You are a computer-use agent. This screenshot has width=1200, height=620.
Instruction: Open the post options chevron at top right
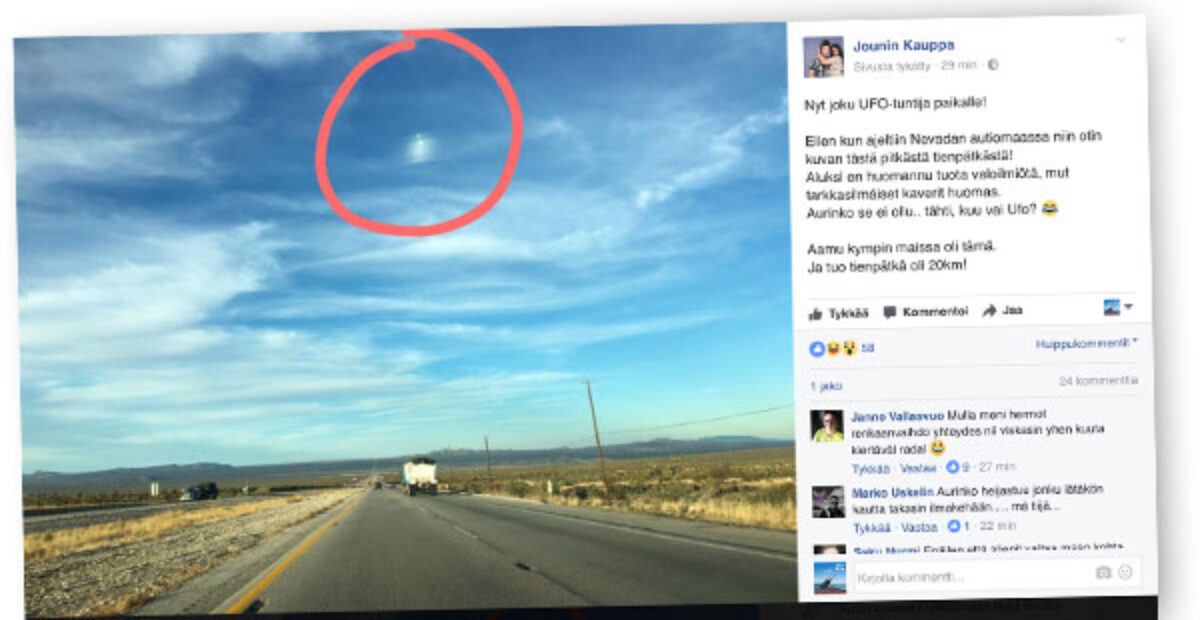pyautogui.click(x=1121, y=40)
